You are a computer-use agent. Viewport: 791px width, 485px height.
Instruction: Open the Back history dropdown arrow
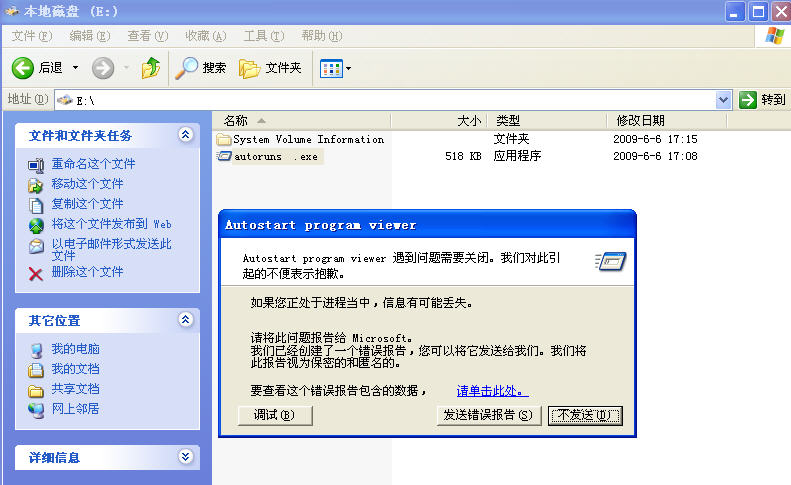coord(75,68)
